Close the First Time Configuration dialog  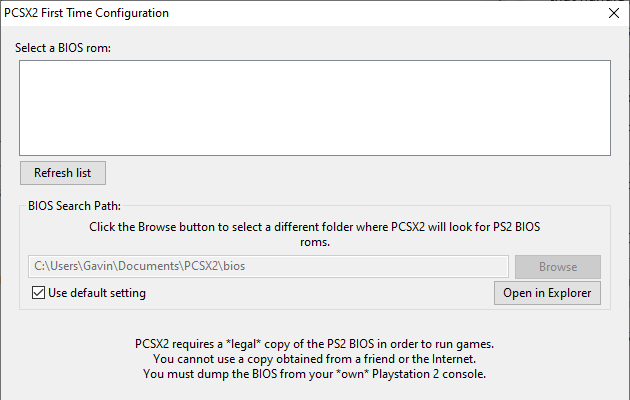coord(613,13)
